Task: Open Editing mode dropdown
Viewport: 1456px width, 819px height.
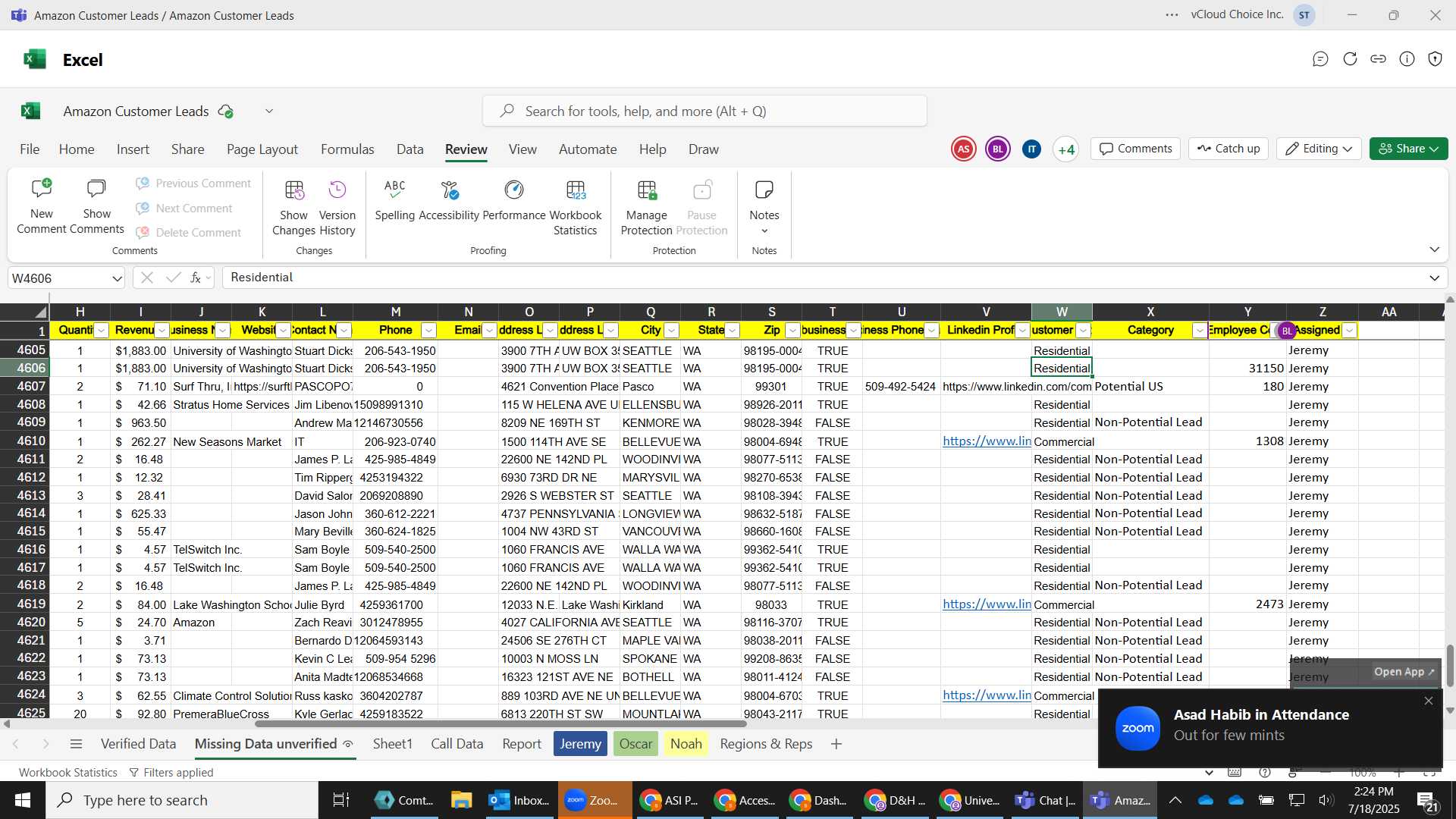Action: point(1319,149)
